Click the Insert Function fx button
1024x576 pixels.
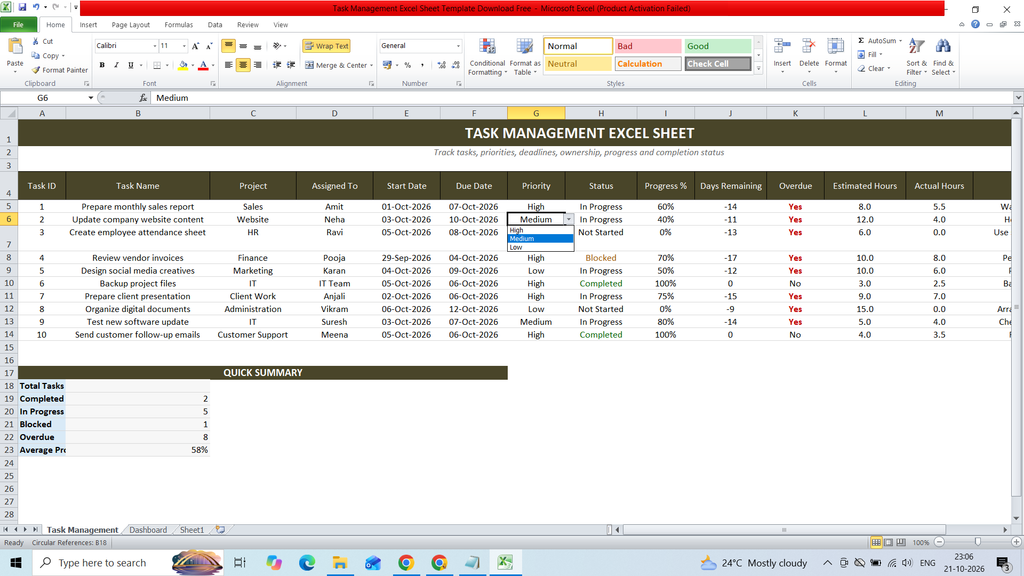143,98
